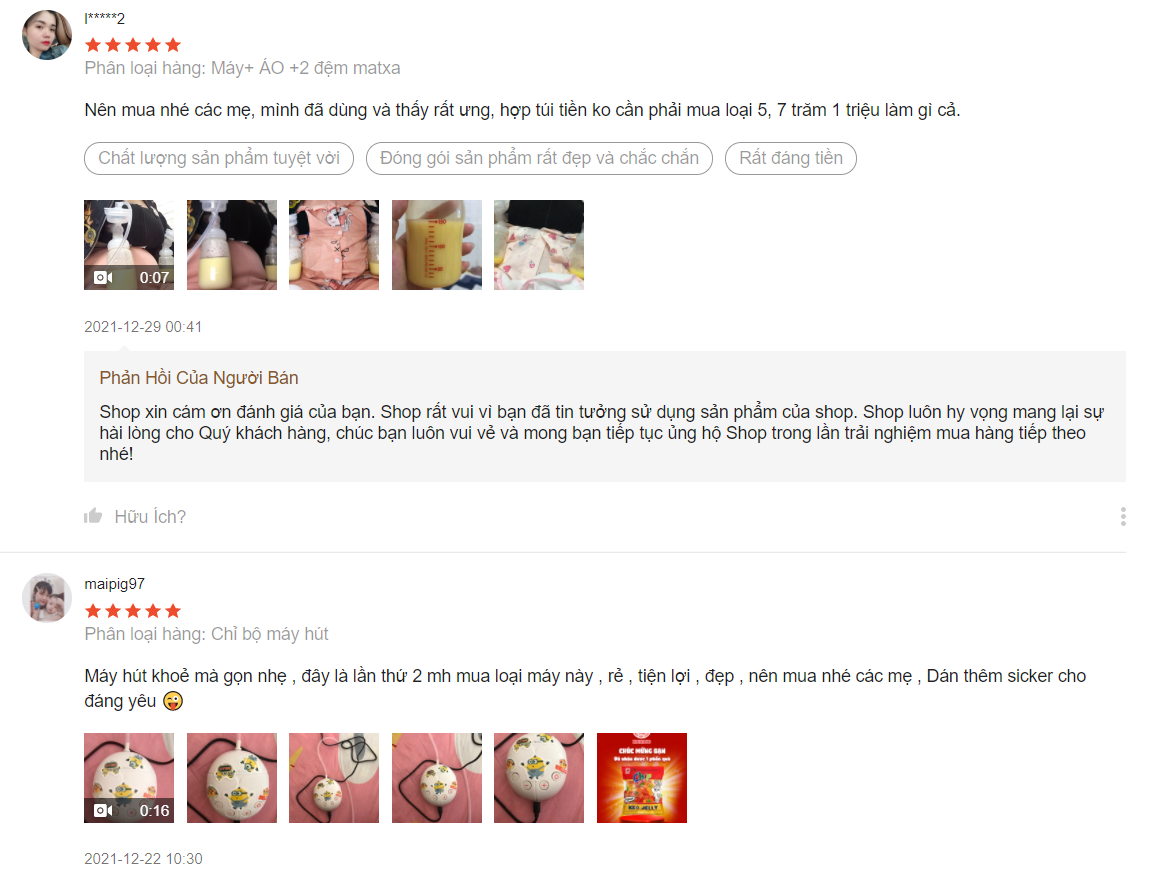Open username l*****2 link
1156x876 pixels.
tap(105, 18)
